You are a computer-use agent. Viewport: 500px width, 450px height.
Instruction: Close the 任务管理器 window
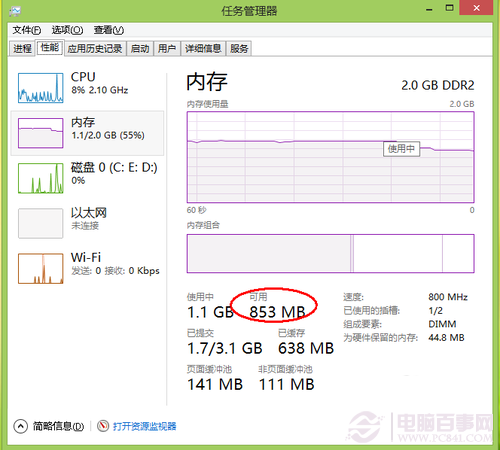[476, 8]
